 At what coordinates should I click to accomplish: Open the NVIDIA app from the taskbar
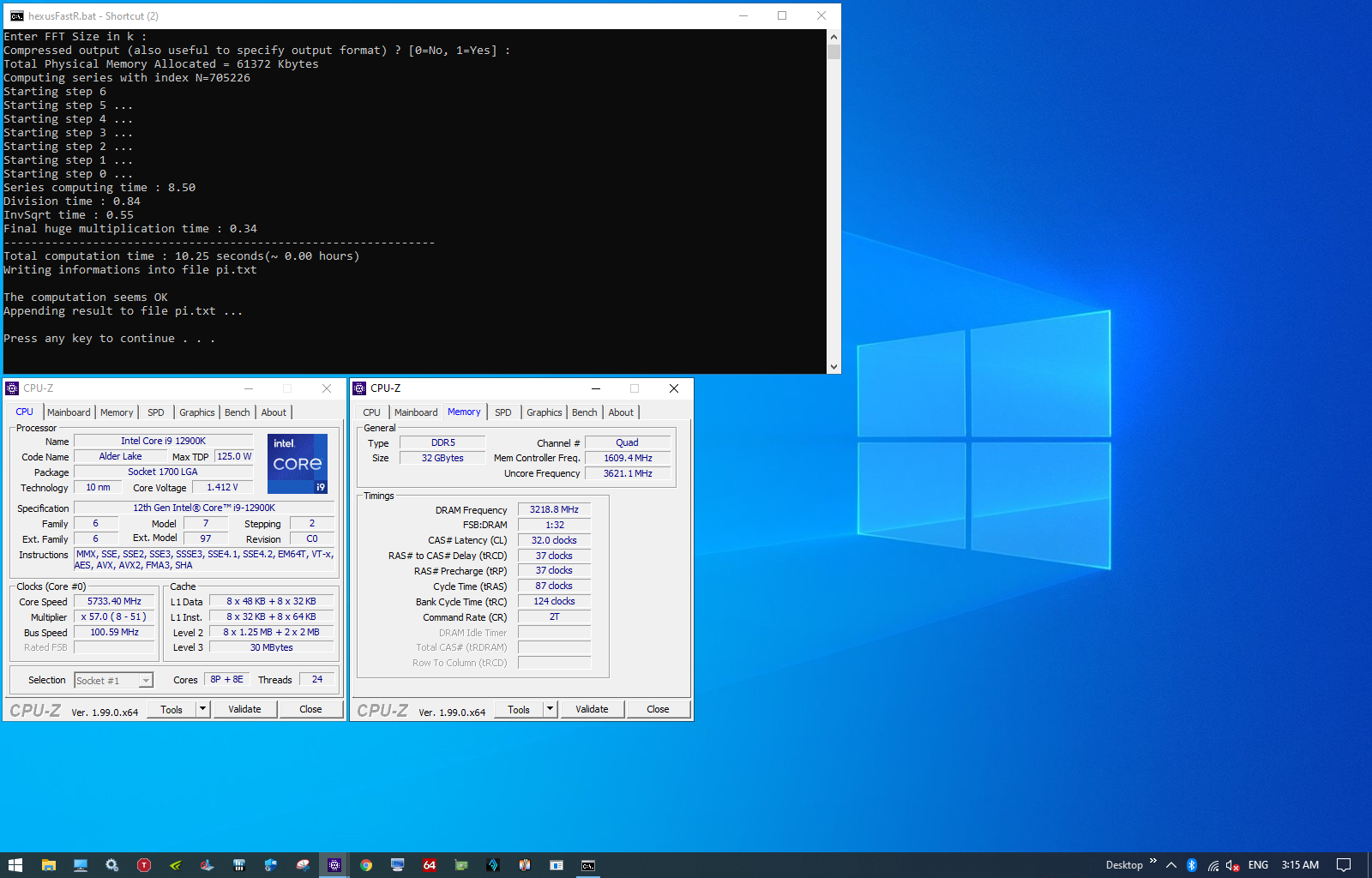175,865
